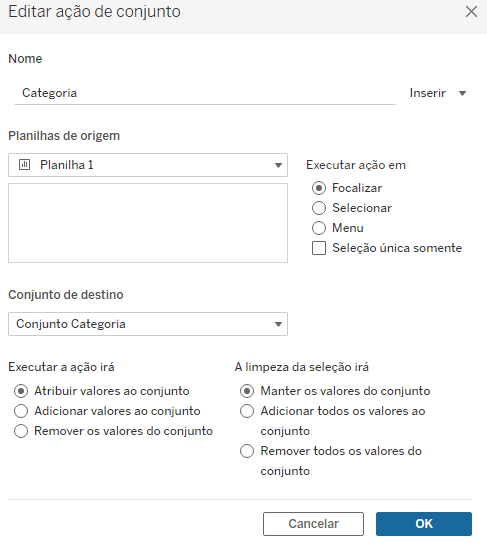Click the Nome field containing Categoria

pos(205,93)
